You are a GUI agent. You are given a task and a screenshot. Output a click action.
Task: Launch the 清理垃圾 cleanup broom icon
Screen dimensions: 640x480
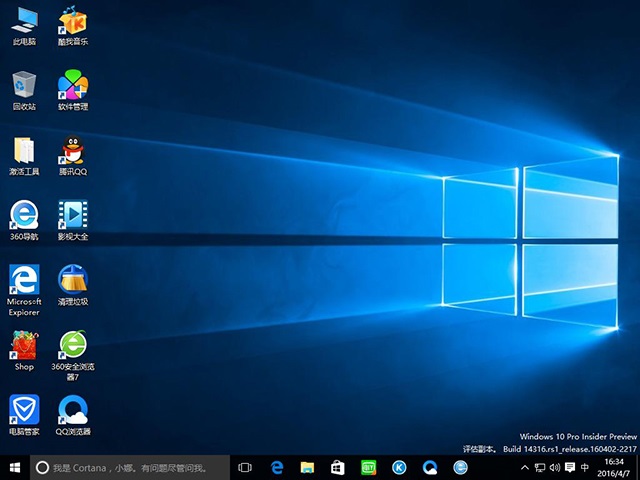tap(72, 280)
